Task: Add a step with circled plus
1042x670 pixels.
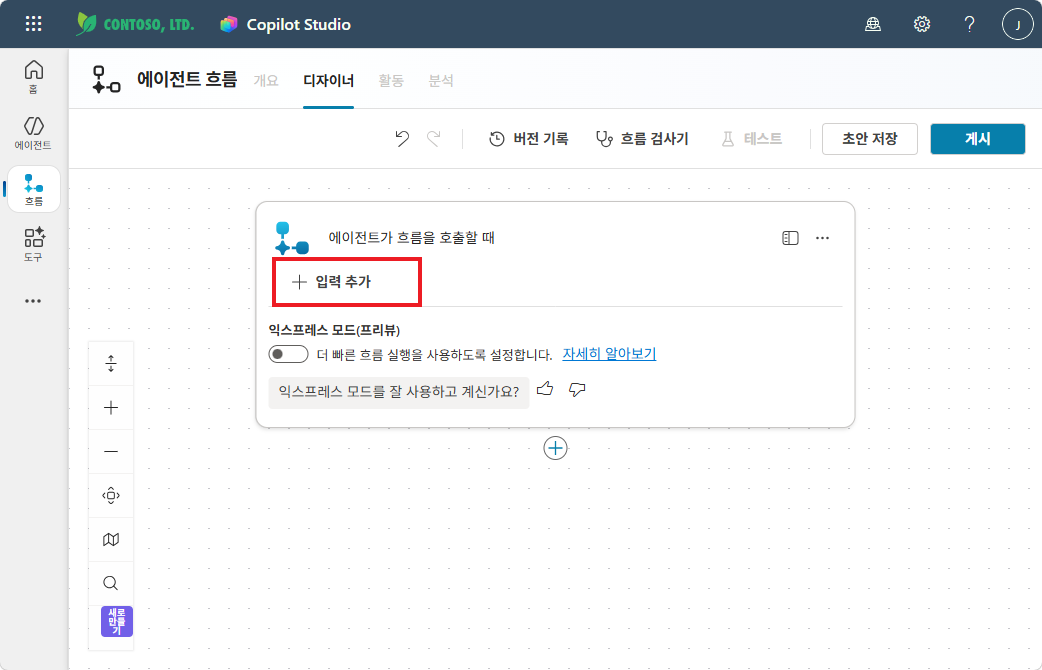Action: [556, 448]
